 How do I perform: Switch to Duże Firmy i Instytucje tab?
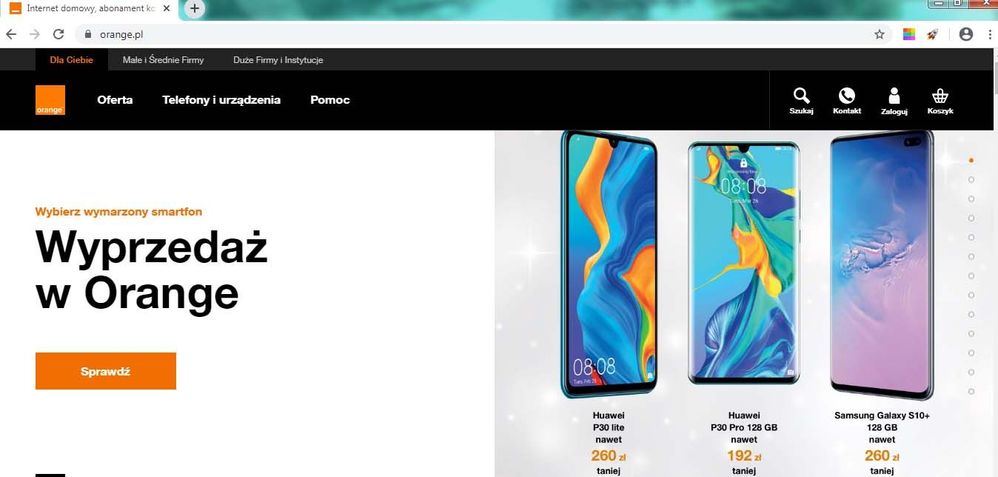(278, 60)
